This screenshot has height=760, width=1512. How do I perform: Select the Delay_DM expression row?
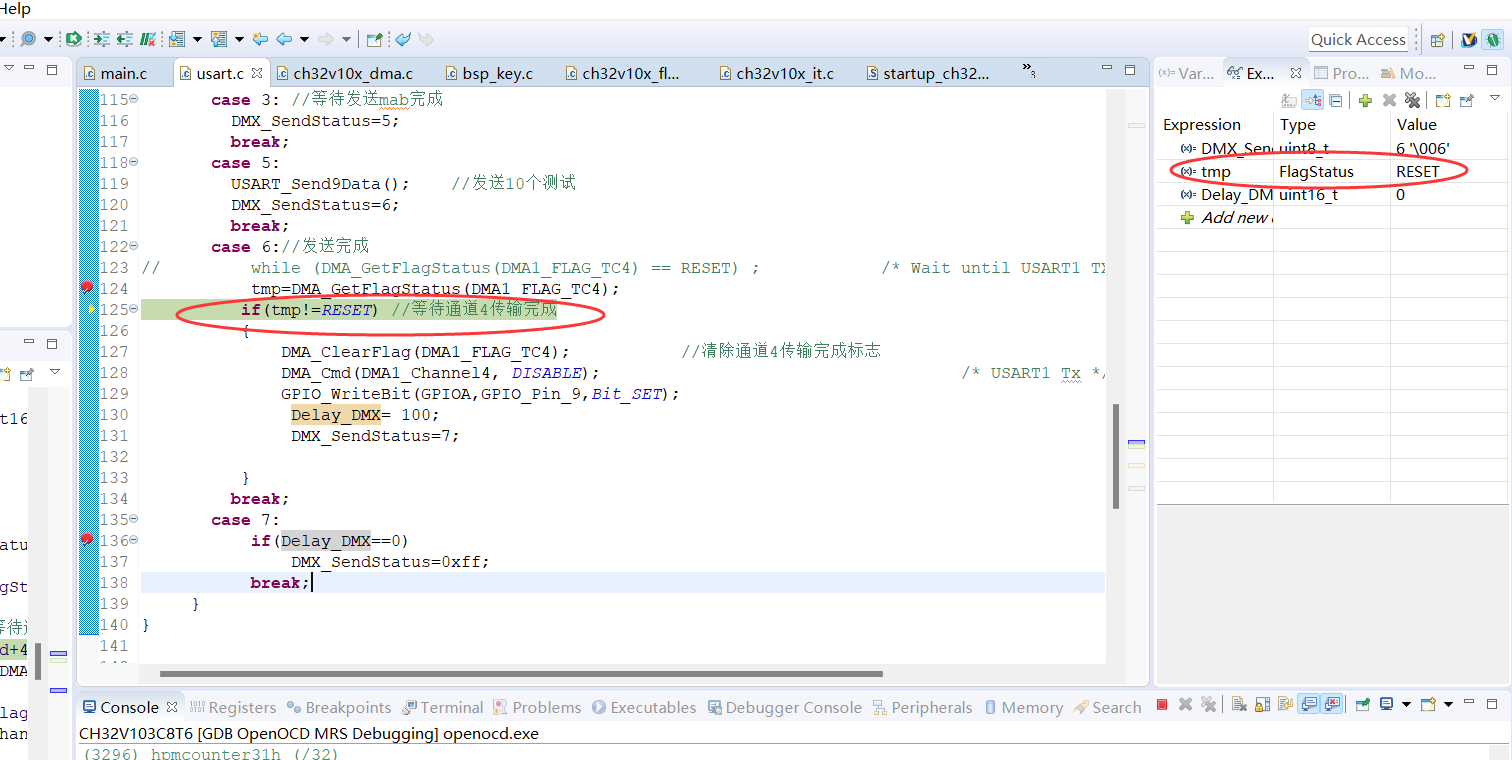coord(1331,194)
